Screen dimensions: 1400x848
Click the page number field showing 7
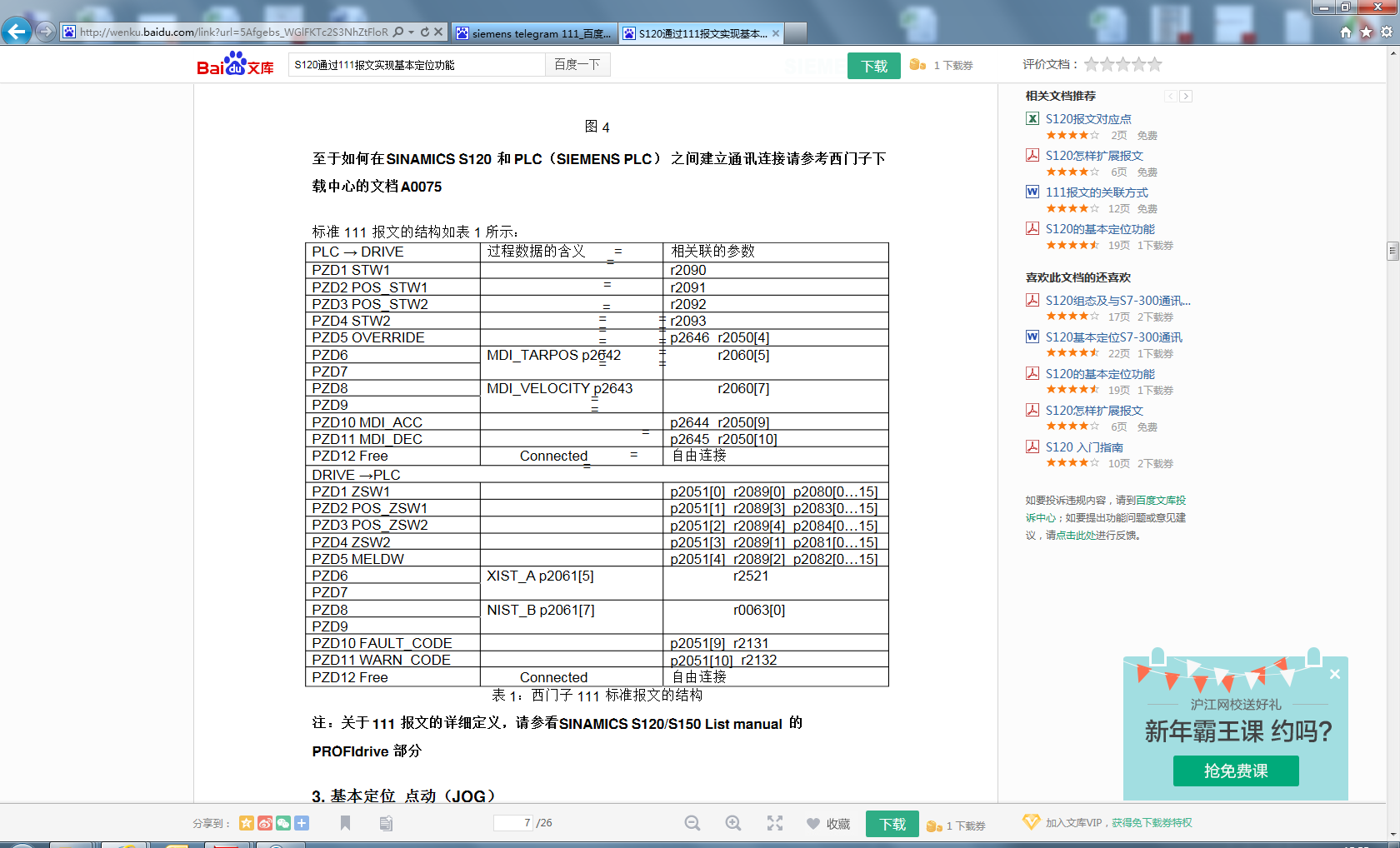pos(513,823)
